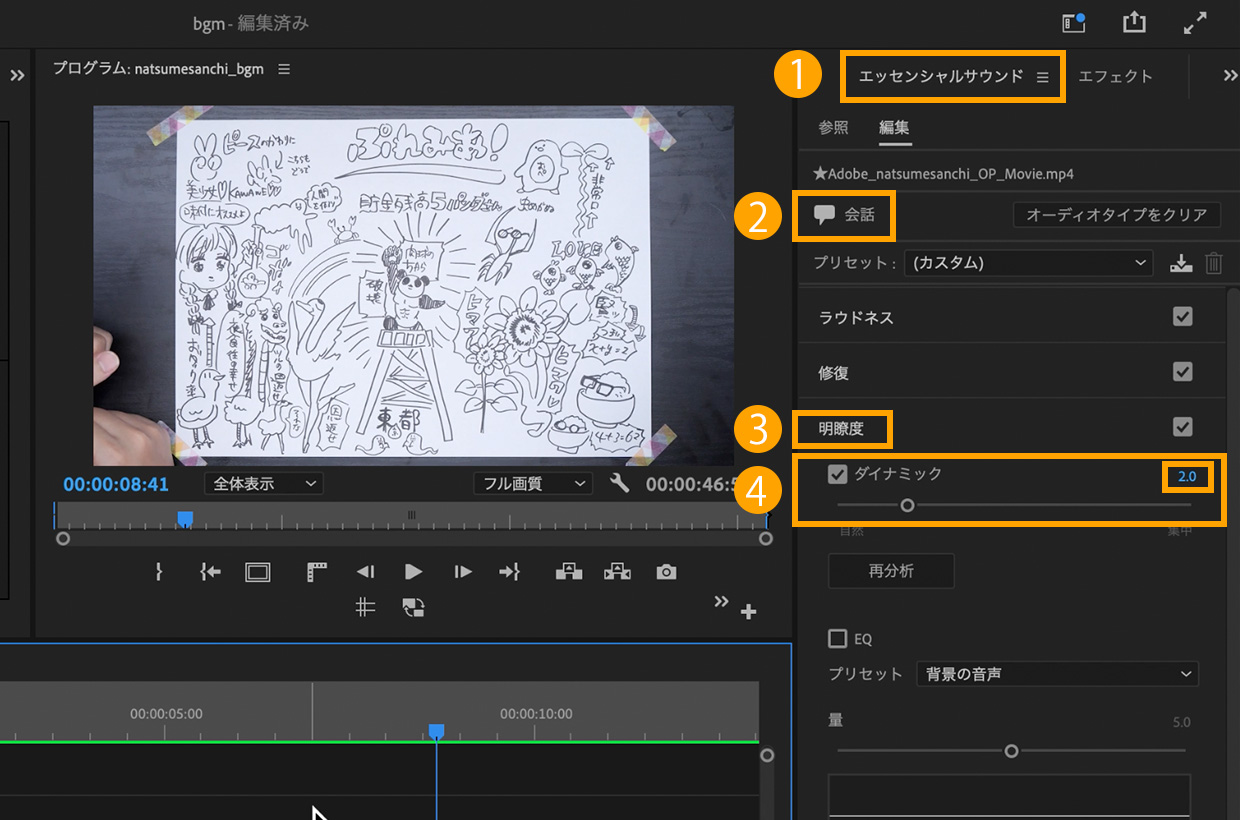Enable the EQ checkbox
This screenshot has width=1240, height=820.
coord(837,638)
